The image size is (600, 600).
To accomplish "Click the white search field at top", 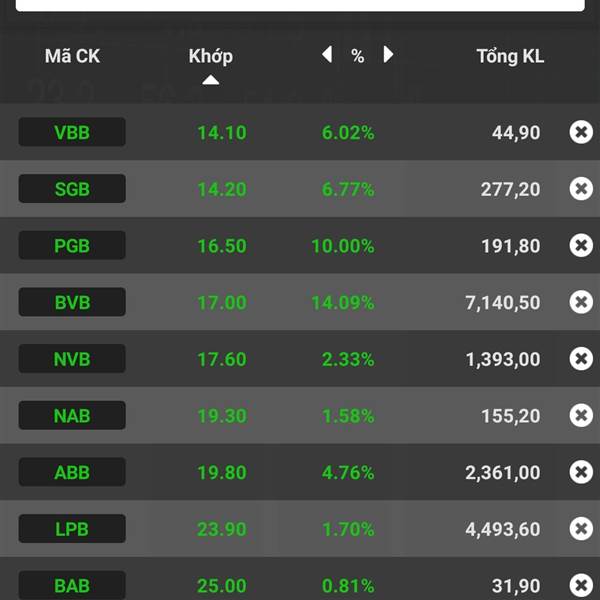I will point(300,5).
